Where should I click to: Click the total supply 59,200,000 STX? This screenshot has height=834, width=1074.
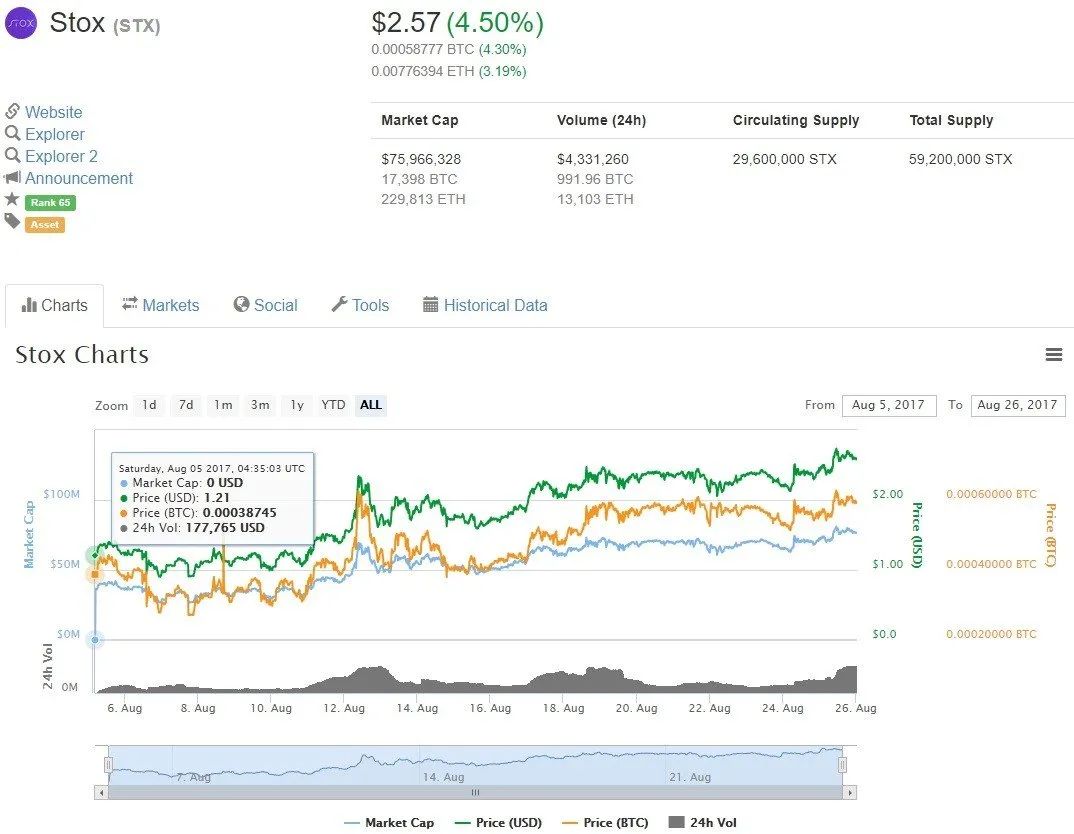[x=960, y=159]
